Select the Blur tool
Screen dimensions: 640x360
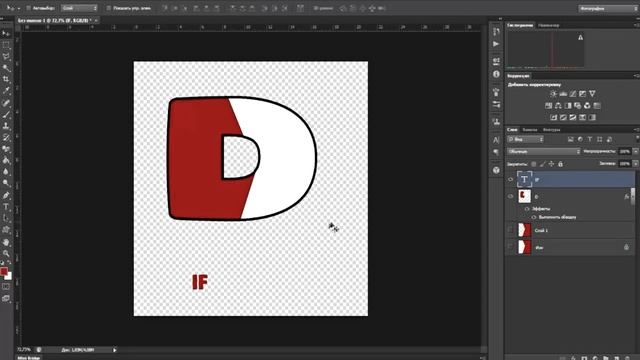[x=6, y=172]
